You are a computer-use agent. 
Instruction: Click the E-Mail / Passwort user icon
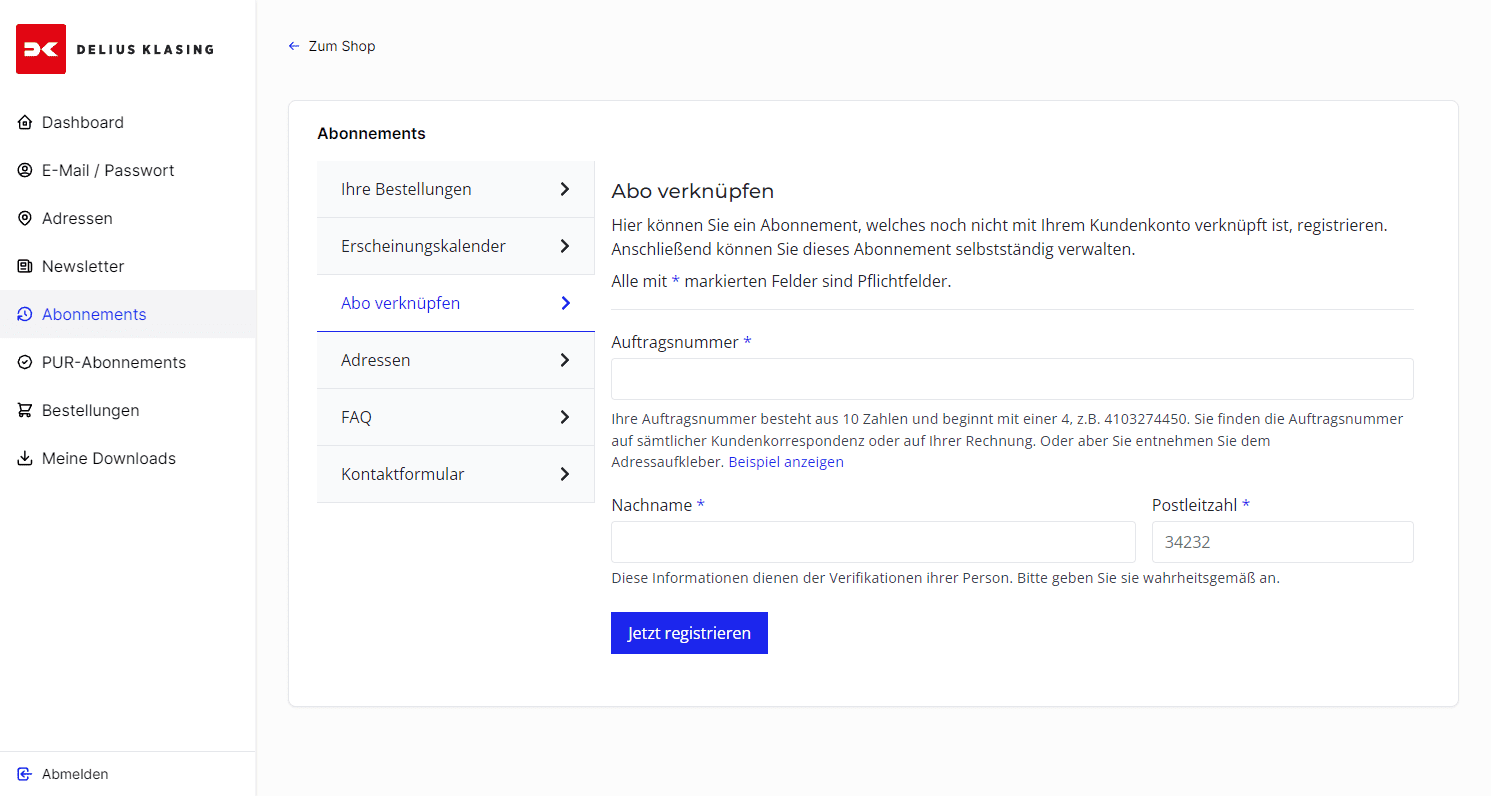tap(25, 171)
